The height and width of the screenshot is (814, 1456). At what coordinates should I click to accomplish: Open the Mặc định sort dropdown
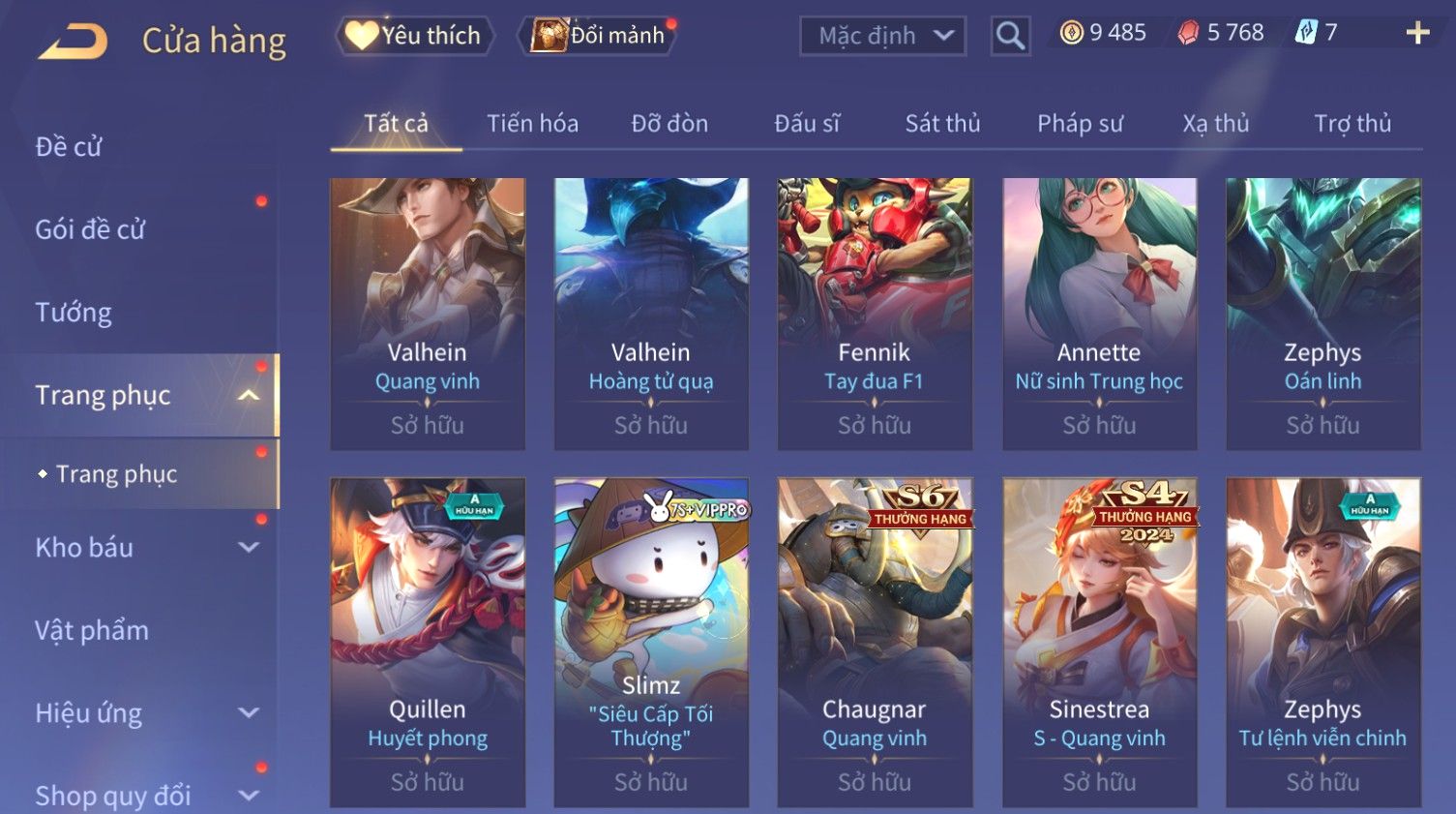tap(883, 37)
